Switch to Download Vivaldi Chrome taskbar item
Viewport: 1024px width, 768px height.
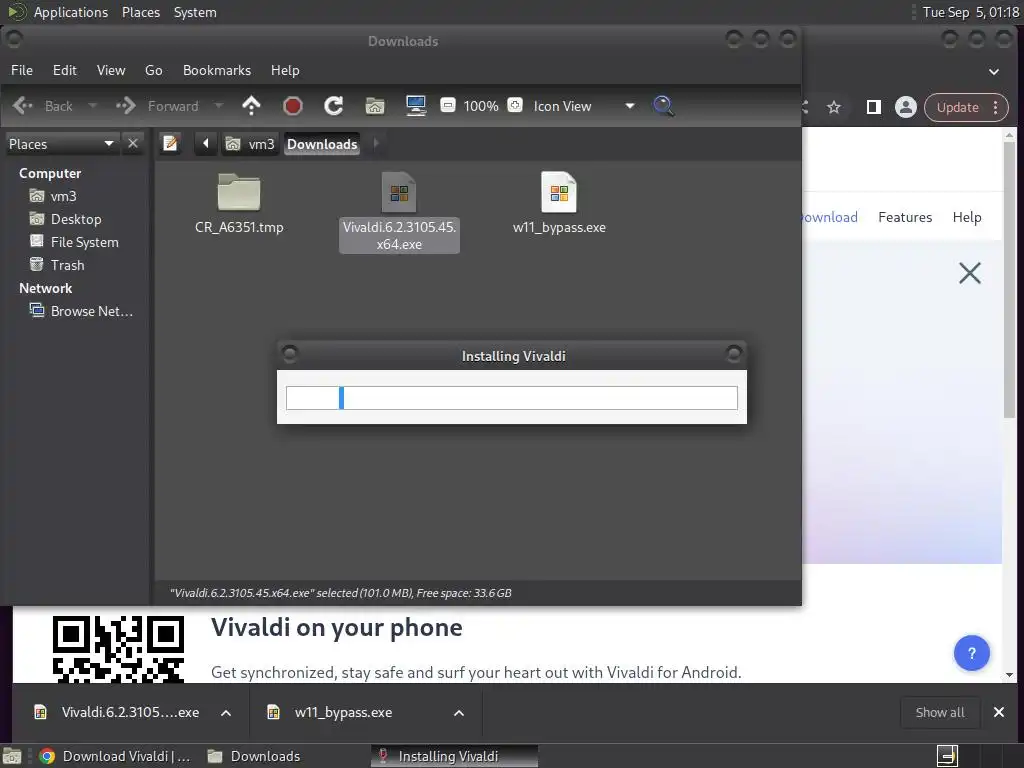tap(114, 756)
